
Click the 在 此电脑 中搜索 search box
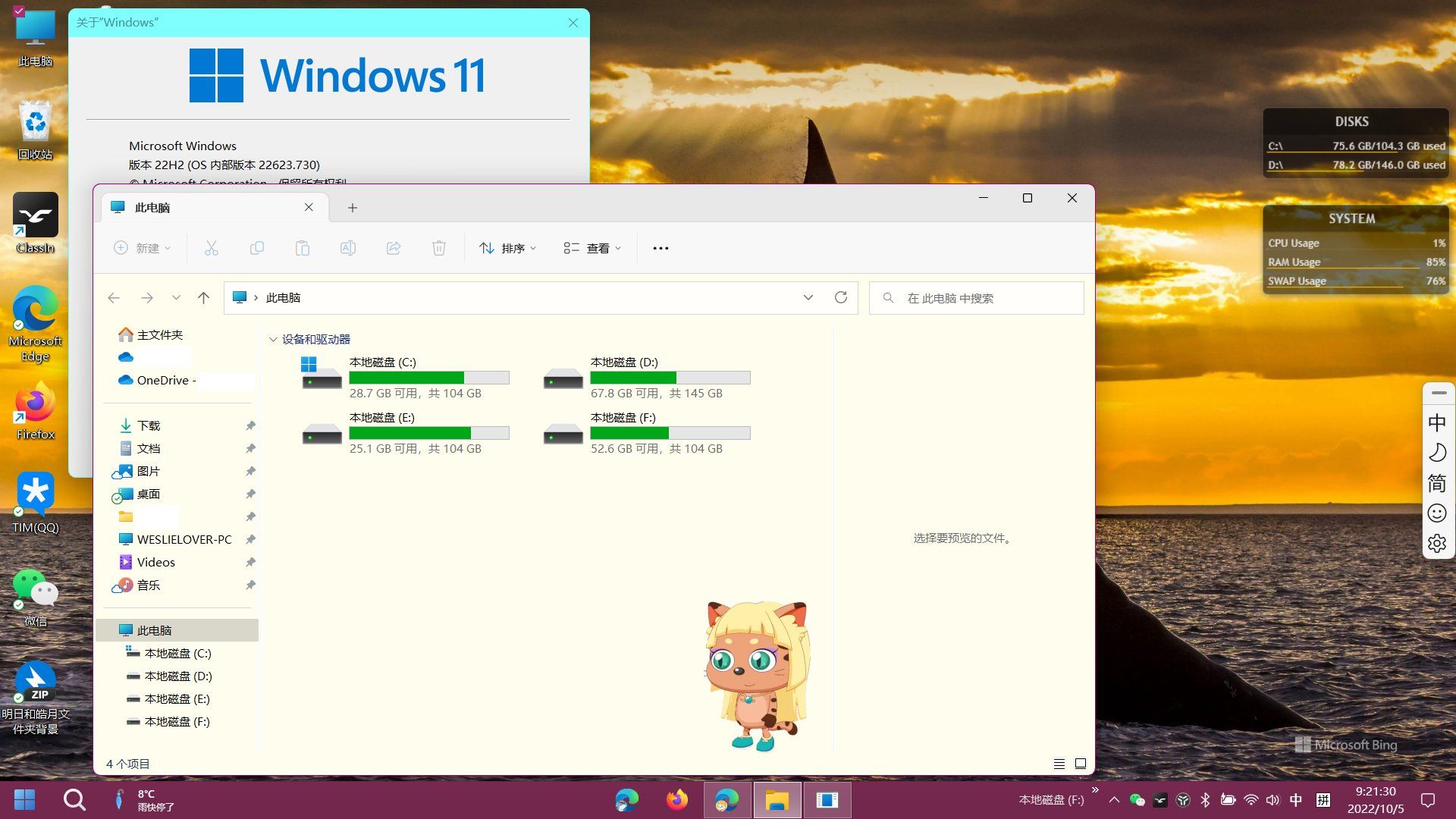[x=976, y=298]
